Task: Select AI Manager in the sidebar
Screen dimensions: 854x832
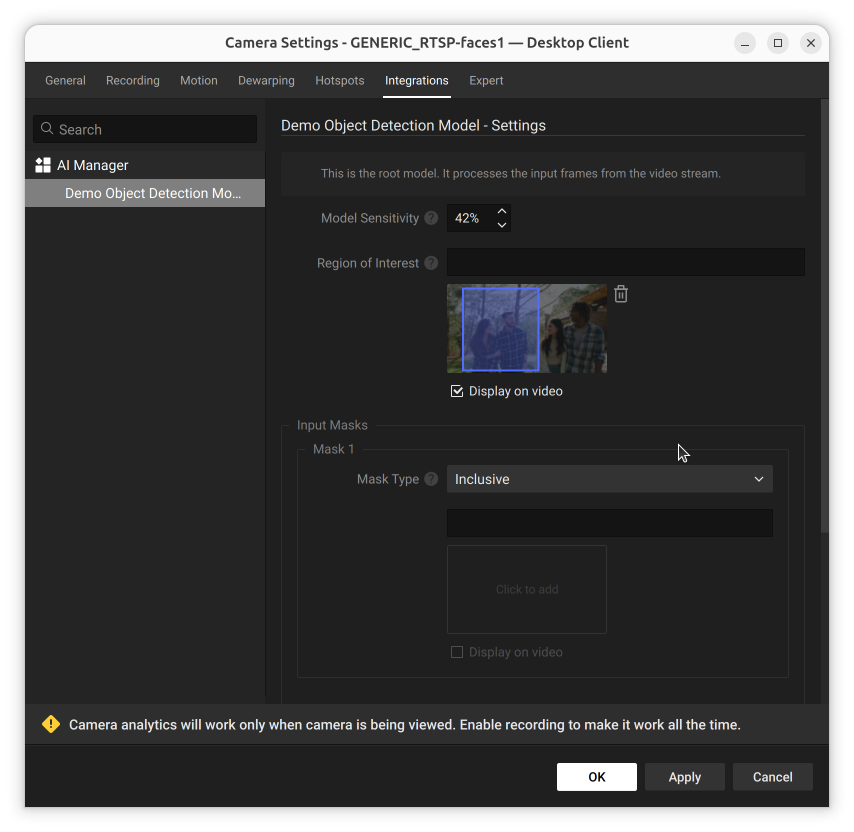Action: click(145, 165)
